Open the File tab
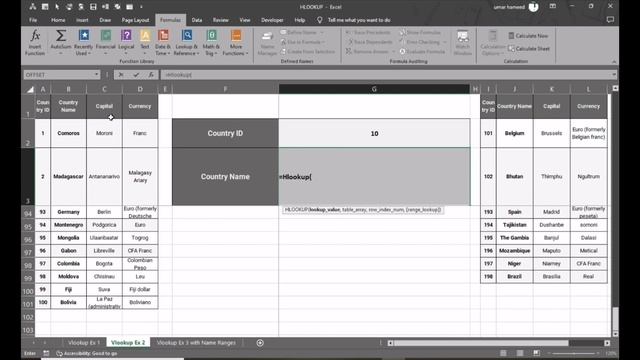The height and width of the screenshot is (360, 640). click(33, 20)
